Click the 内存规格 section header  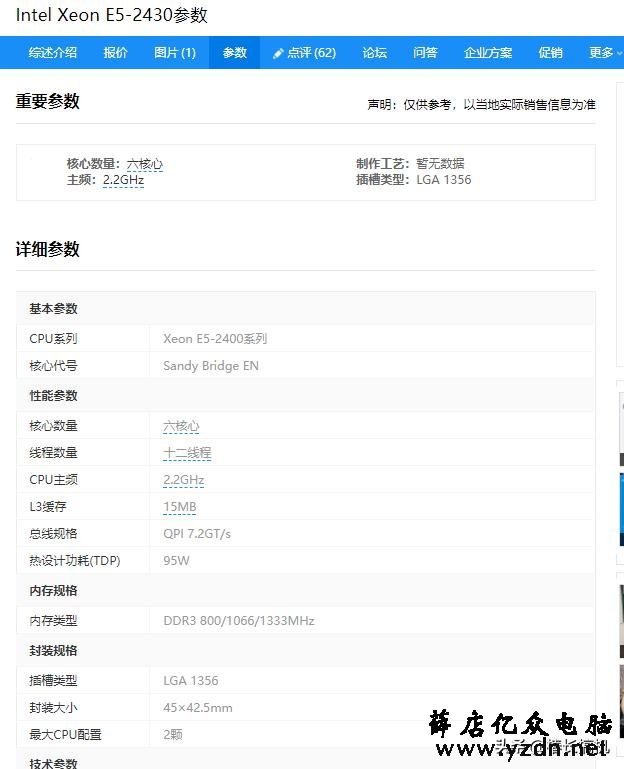coord(53,591)
